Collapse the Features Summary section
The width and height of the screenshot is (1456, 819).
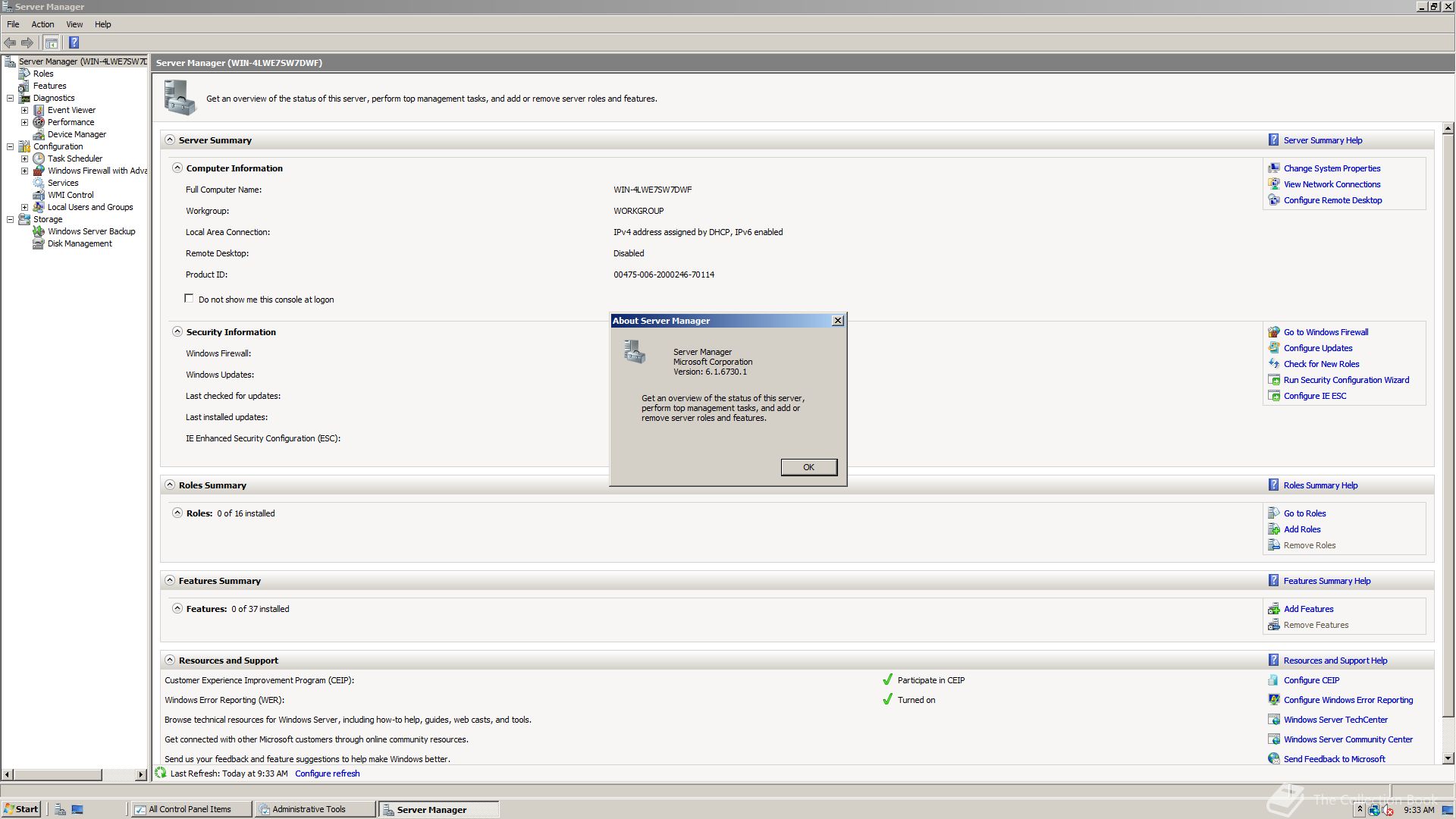coord(170,580)
